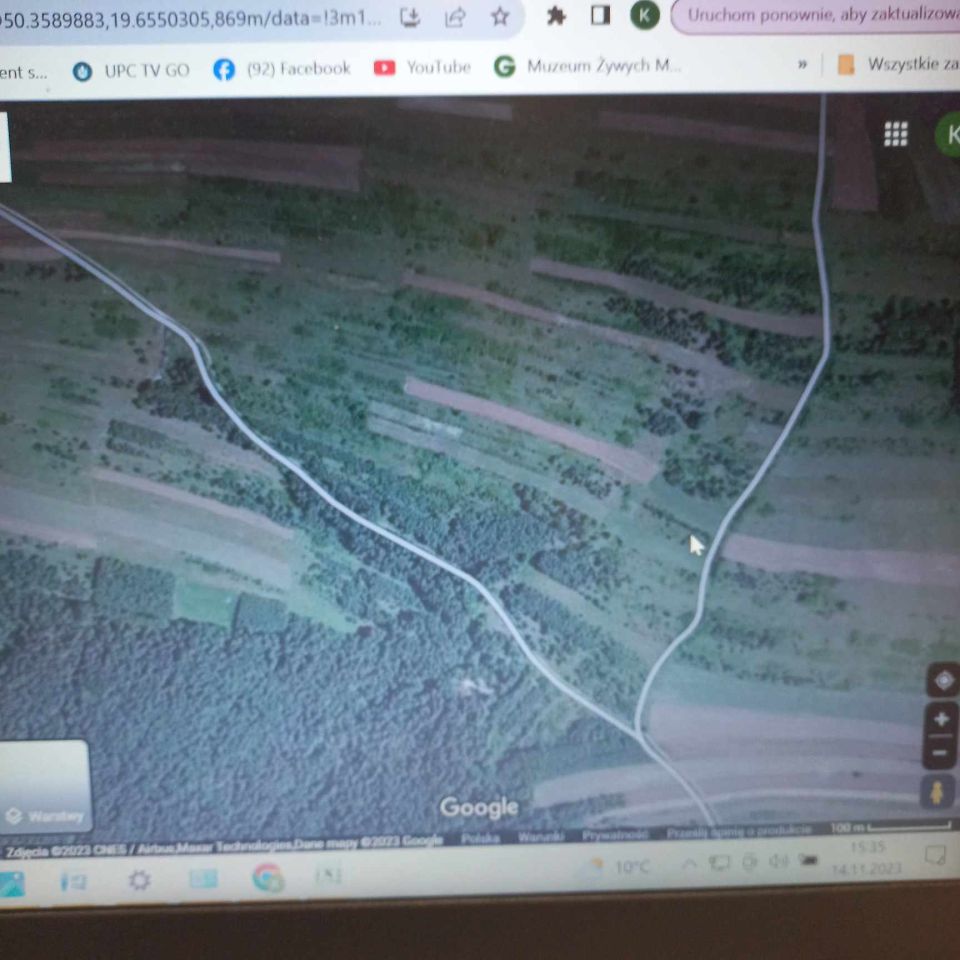Open the share icon next to the address bar

click(455, 16)
